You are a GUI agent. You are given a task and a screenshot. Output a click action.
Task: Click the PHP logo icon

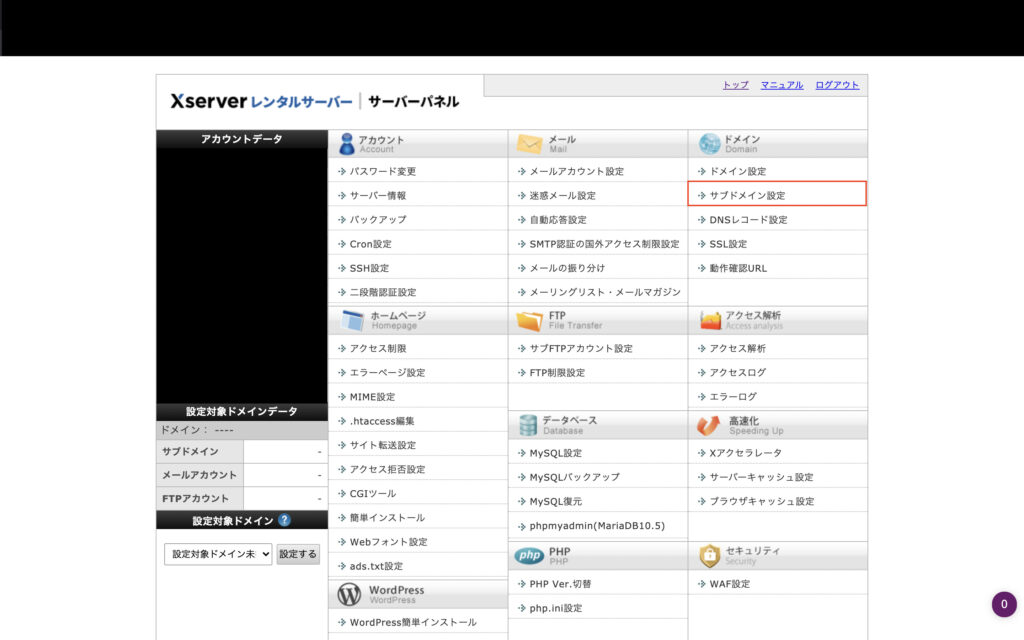[x=529, y=556]
